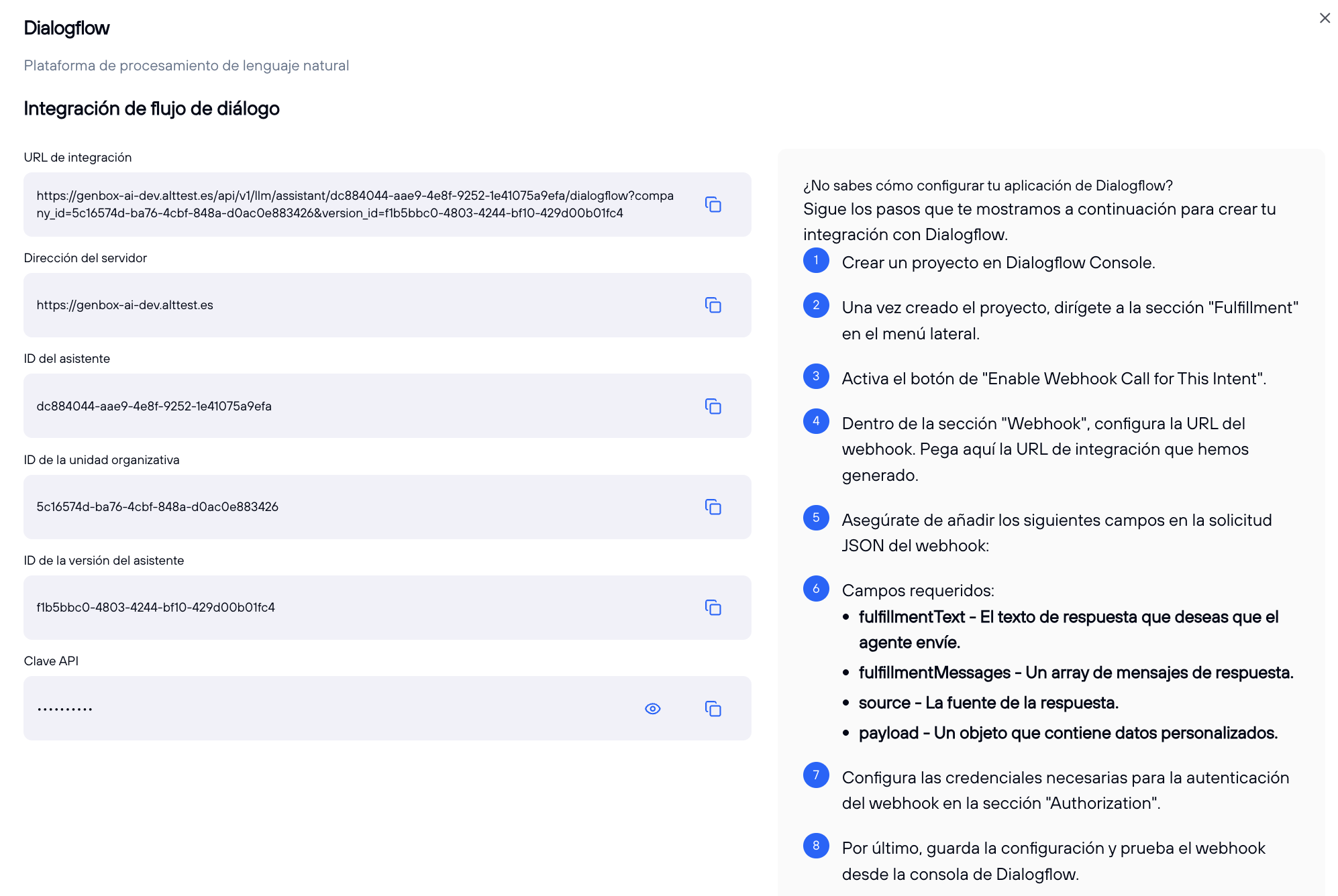This screenshot has width=1338, height=896.
Task: Select the integration URL text field
Action: [336, 205]
